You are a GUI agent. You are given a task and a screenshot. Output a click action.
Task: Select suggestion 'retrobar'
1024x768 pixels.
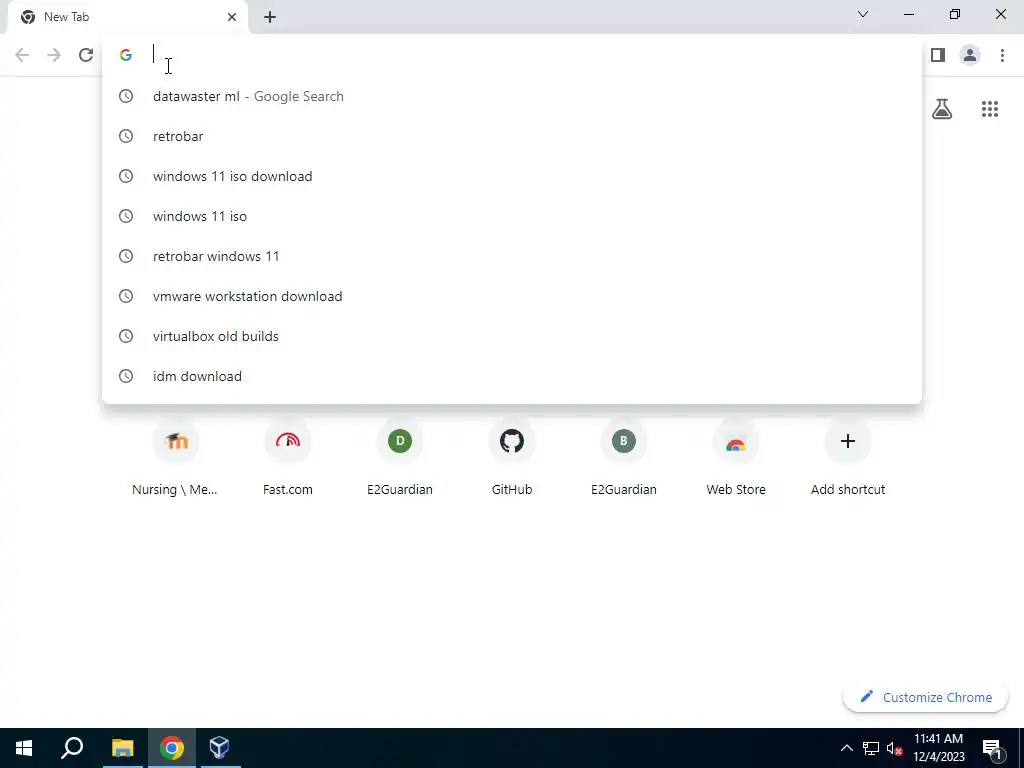(512, 136)
